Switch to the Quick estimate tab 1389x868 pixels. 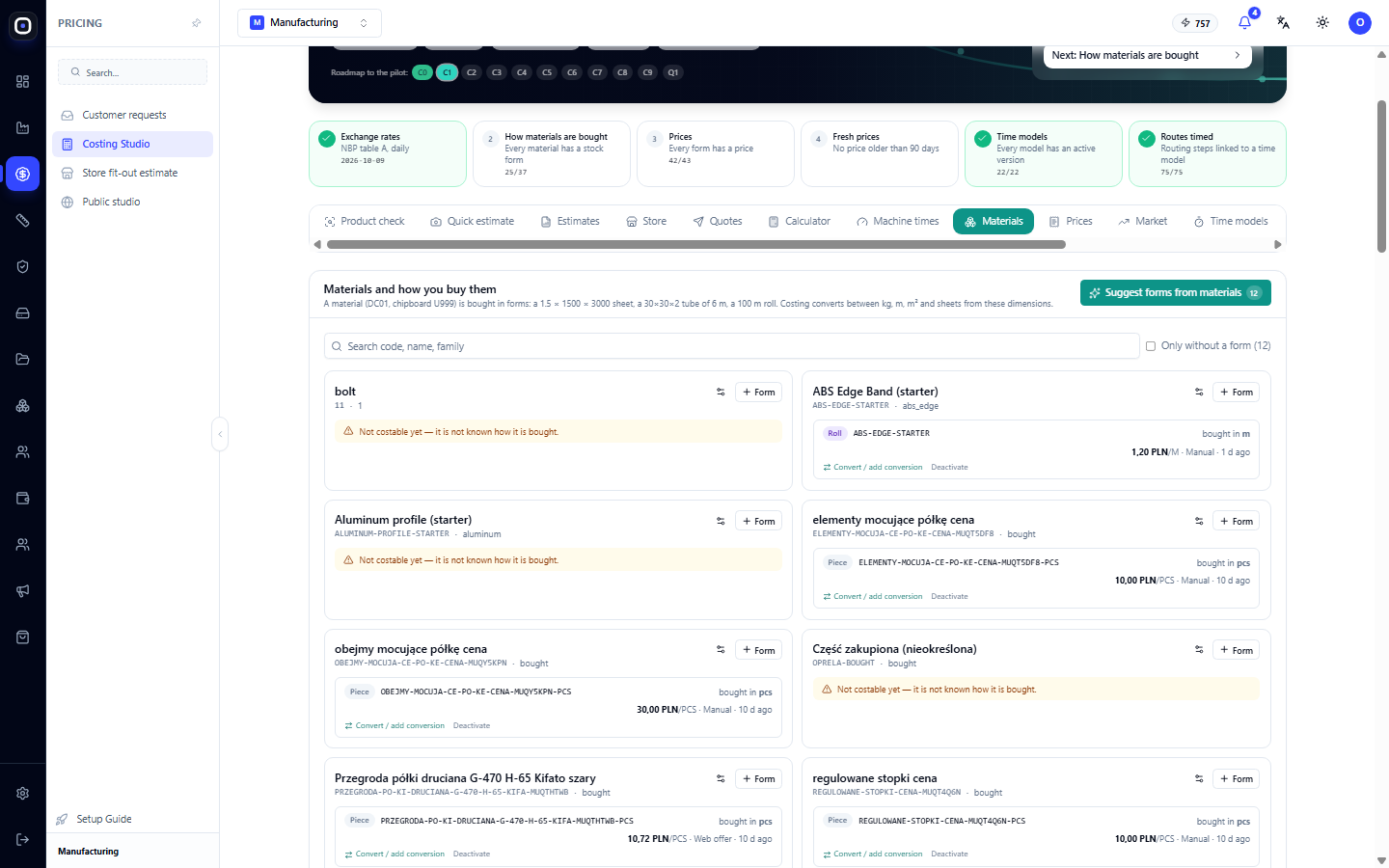click(x=472, y=222)
